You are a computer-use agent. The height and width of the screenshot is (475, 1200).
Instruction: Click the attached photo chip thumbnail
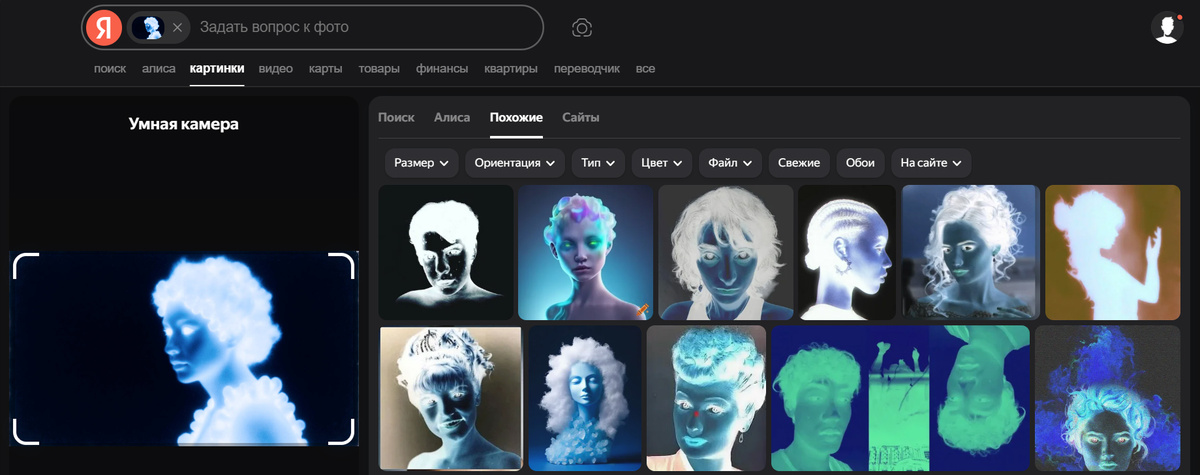point(149,28)
